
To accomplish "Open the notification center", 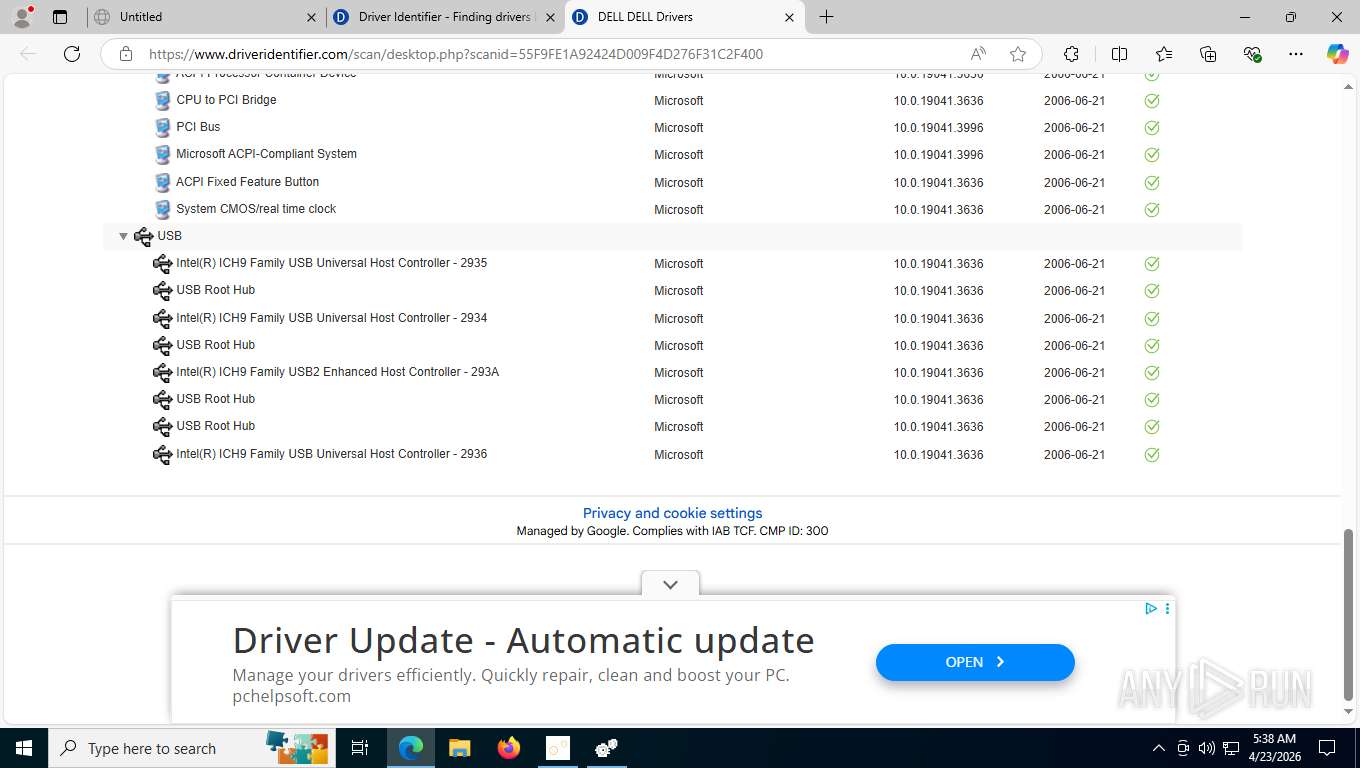I will [x=1327, y=748].
